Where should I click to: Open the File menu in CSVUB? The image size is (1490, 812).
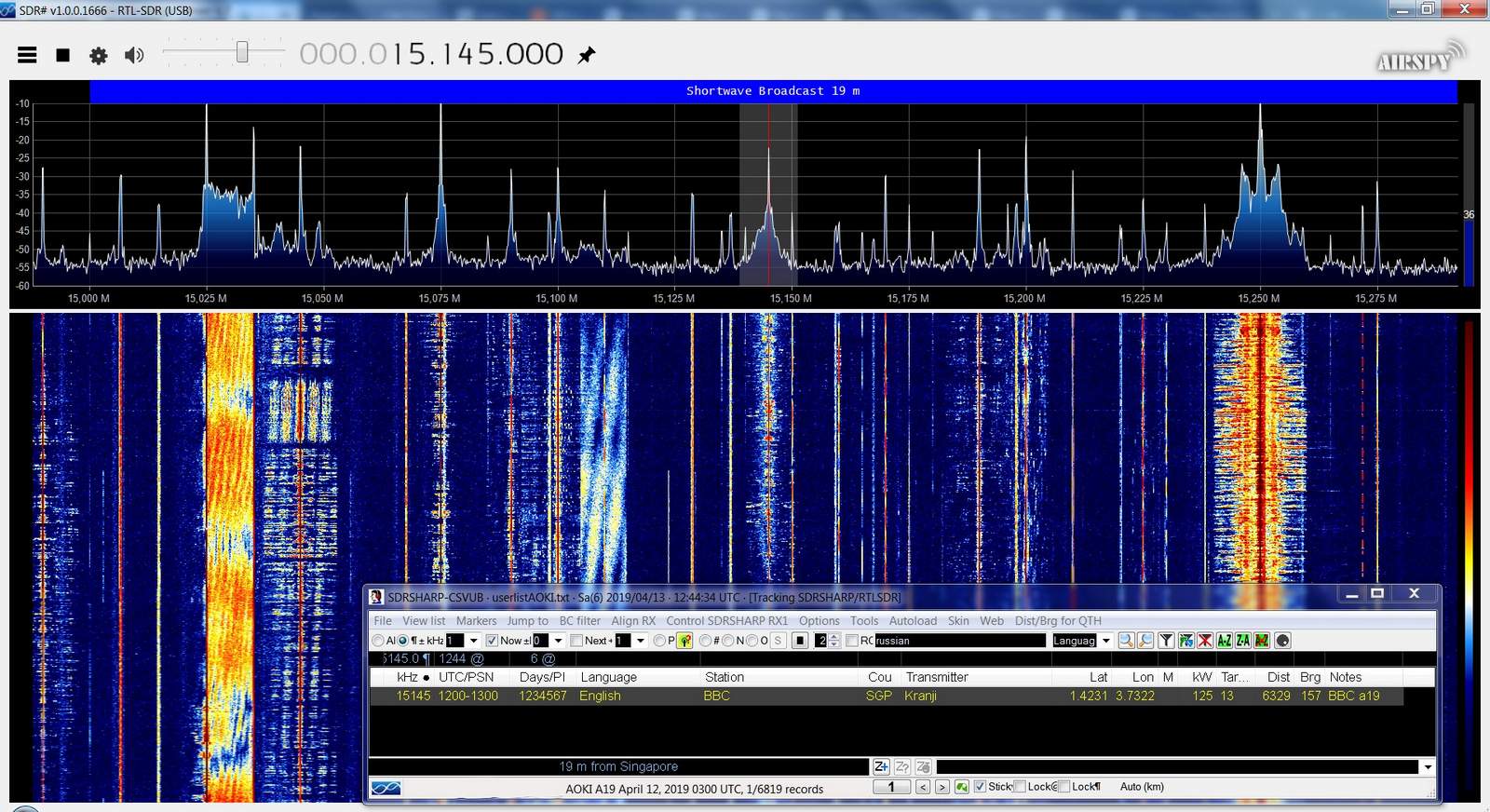click(x=383, y=620)
